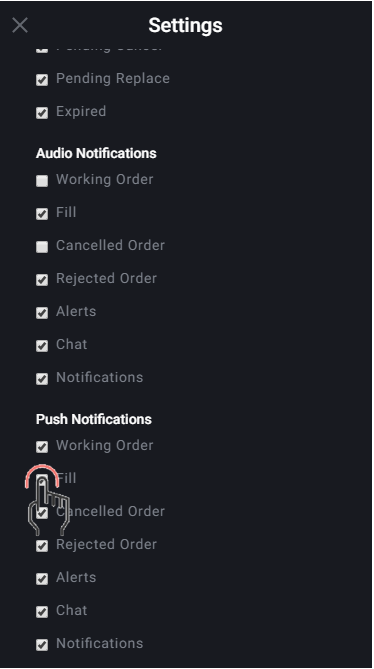Click the Pending Replace label text
The width and height of the screenshot is (374, 669).
coord(113,79)
